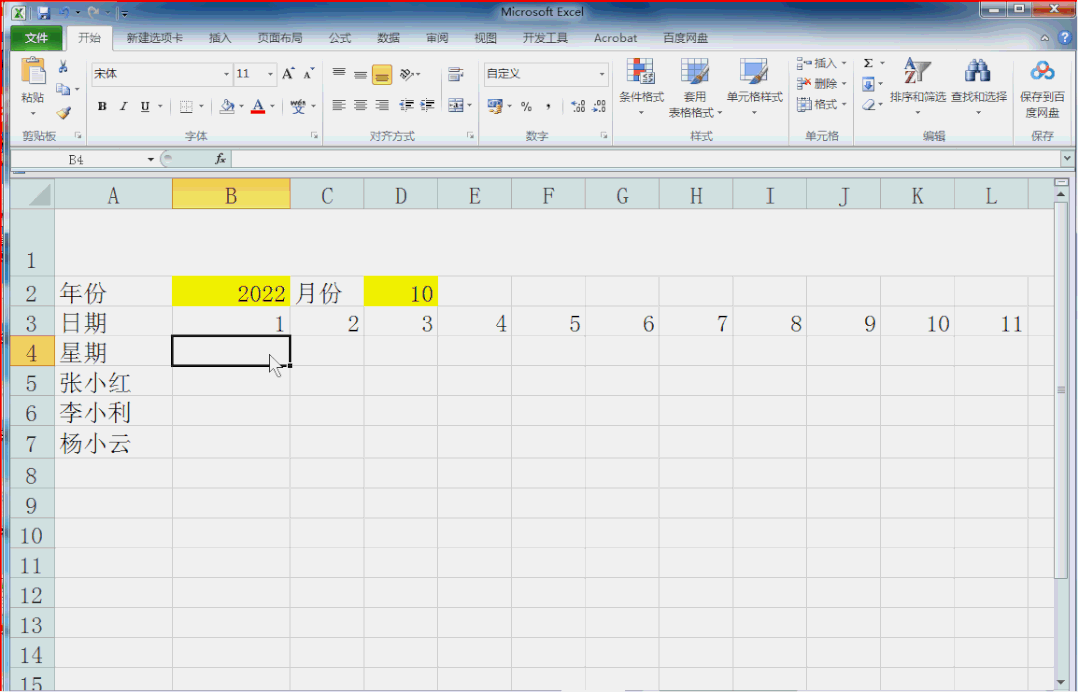Click the text orientation icon
This screenshot has height=693, width=1079.
407,74
